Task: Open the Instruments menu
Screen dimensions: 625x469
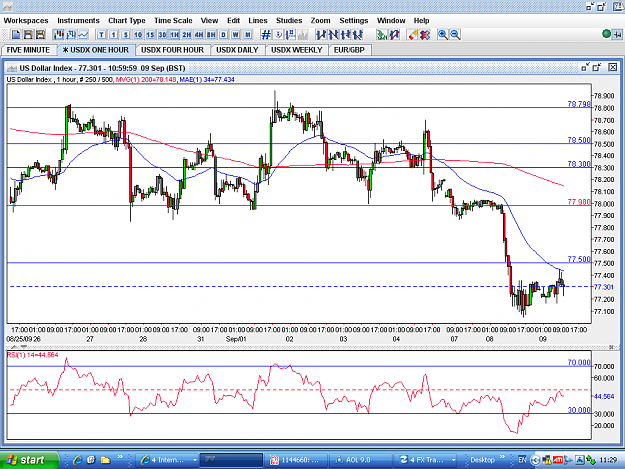Action: click(x=78, y=20)
